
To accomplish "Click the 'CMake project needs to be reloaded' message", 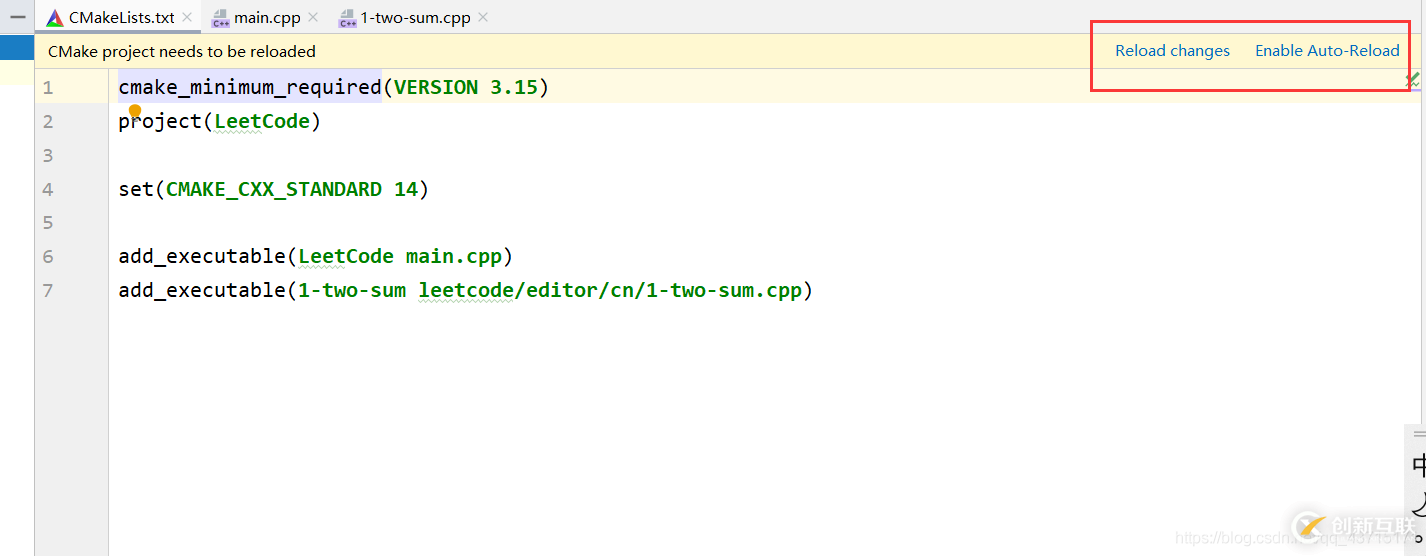I will (182, 51).
